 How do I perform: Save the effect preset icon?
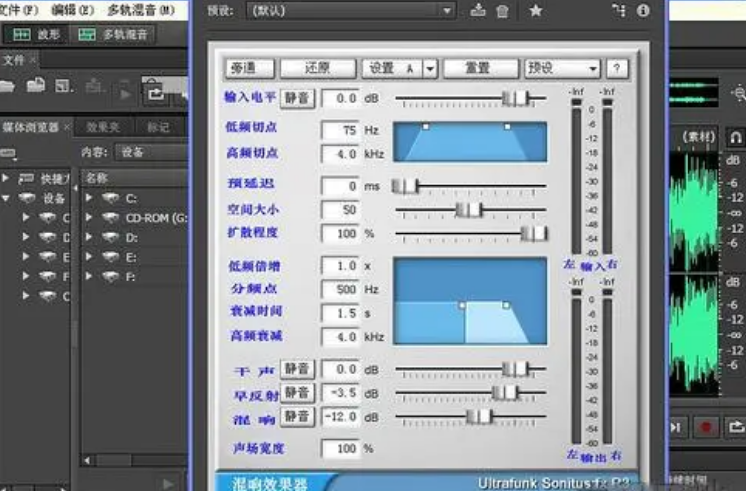[478, 10]
